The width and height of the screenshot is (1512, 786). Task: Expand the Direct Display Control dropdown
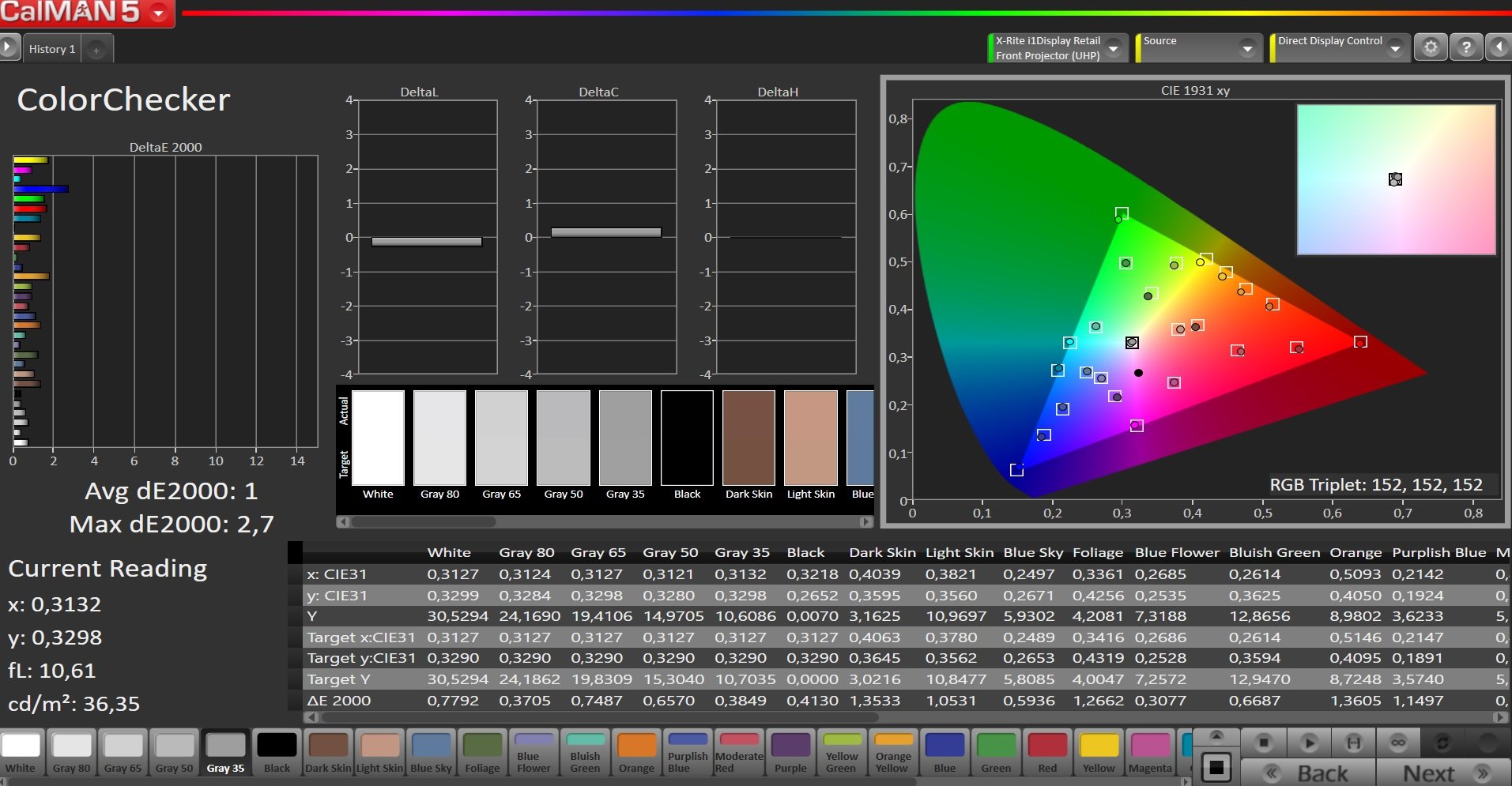pos(1395,48)
